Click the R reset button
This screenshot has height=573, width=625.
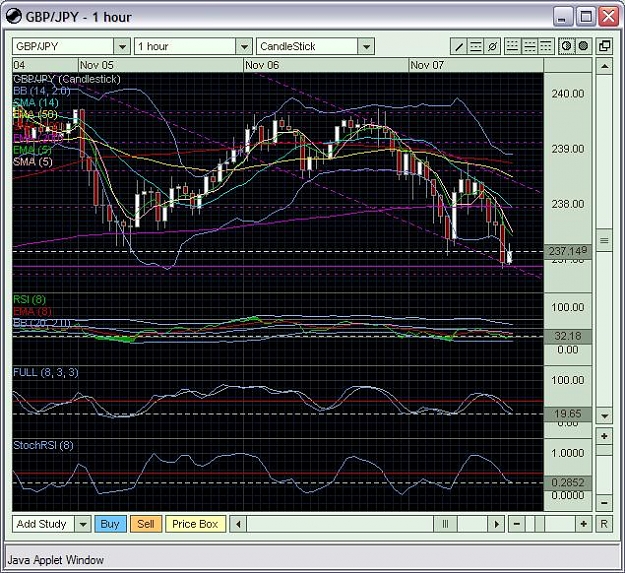click(604, 524)
